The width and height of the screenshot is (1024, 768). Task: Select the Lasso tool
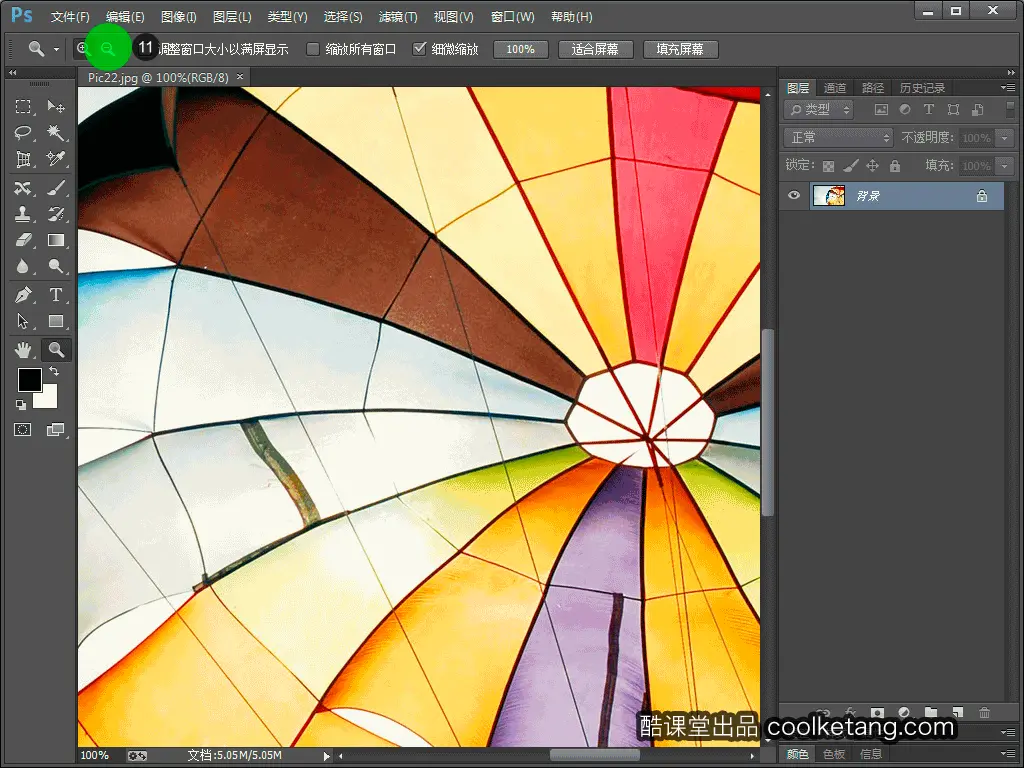pos(23,133)
